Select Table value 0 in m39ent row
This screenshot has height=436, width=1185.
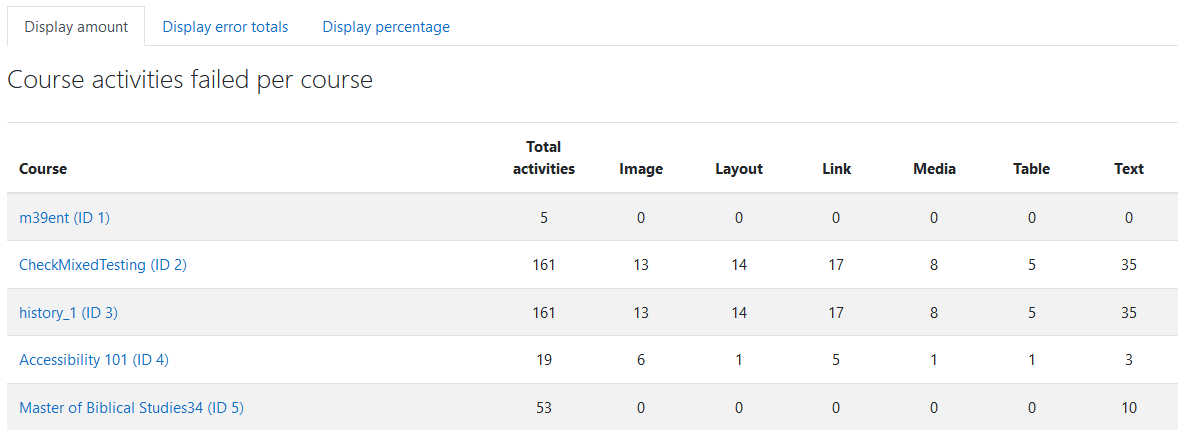point(1032,218)
